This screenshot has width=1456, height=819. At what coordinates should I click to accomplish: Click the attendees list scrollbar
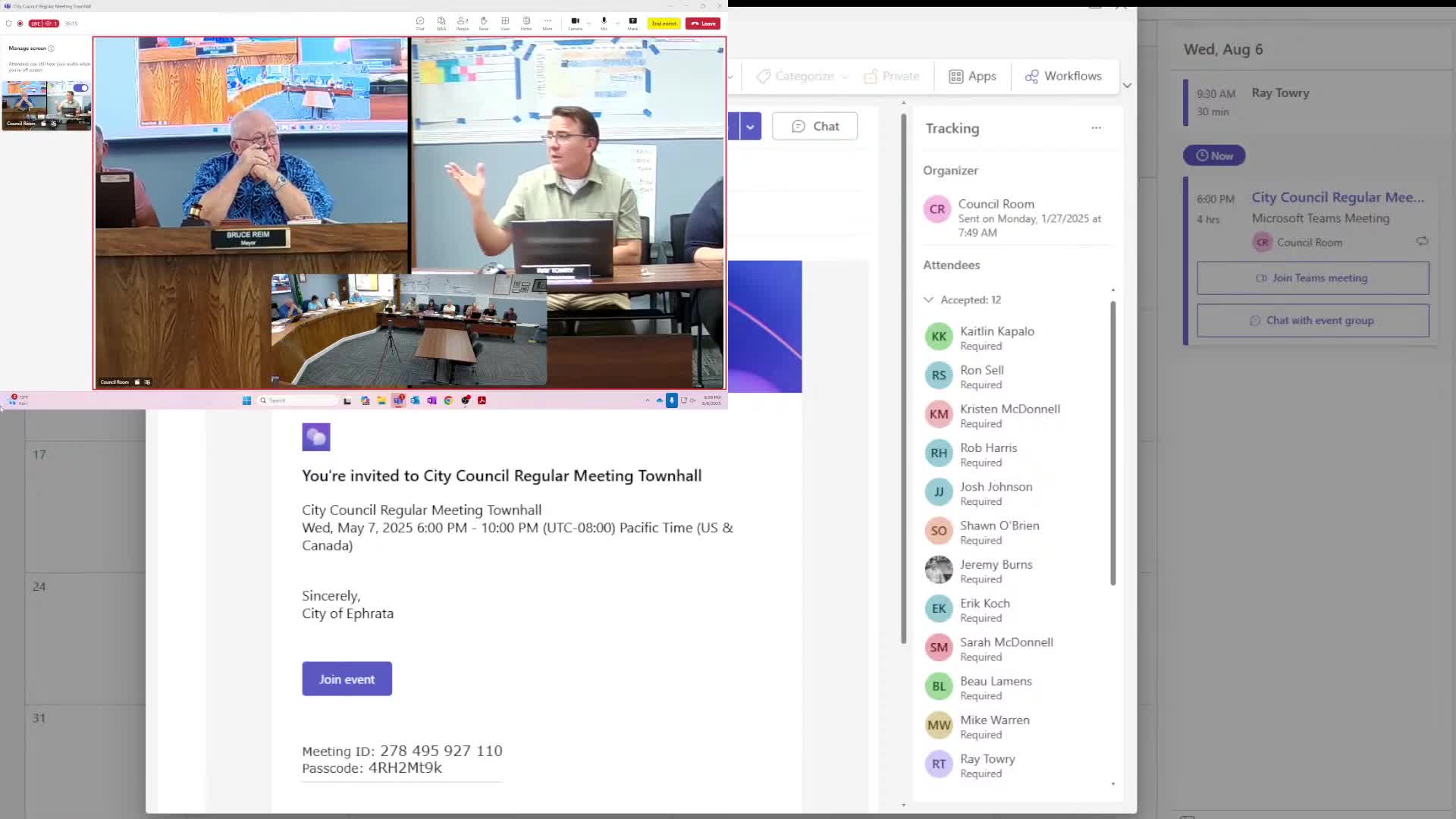tap(1112, 442)
